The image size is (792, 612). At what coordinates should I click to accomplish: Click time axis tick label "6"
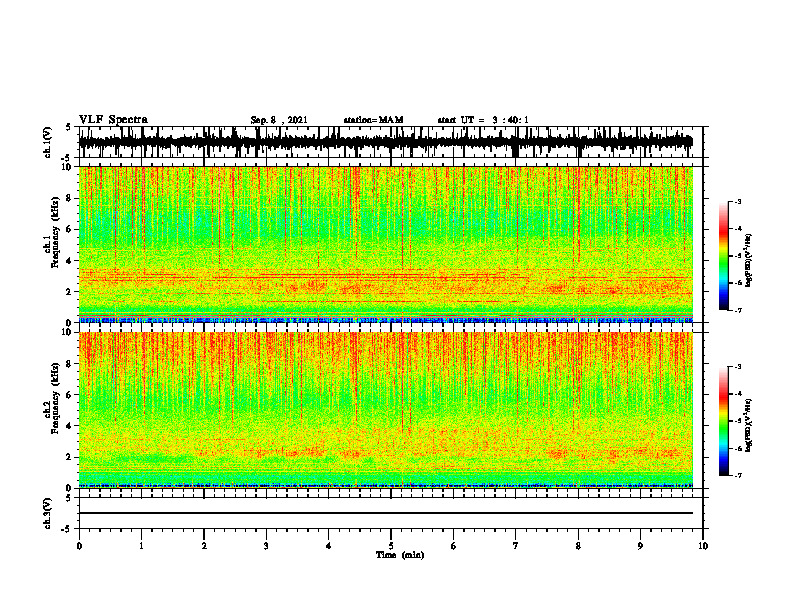(x=454, y=546)
